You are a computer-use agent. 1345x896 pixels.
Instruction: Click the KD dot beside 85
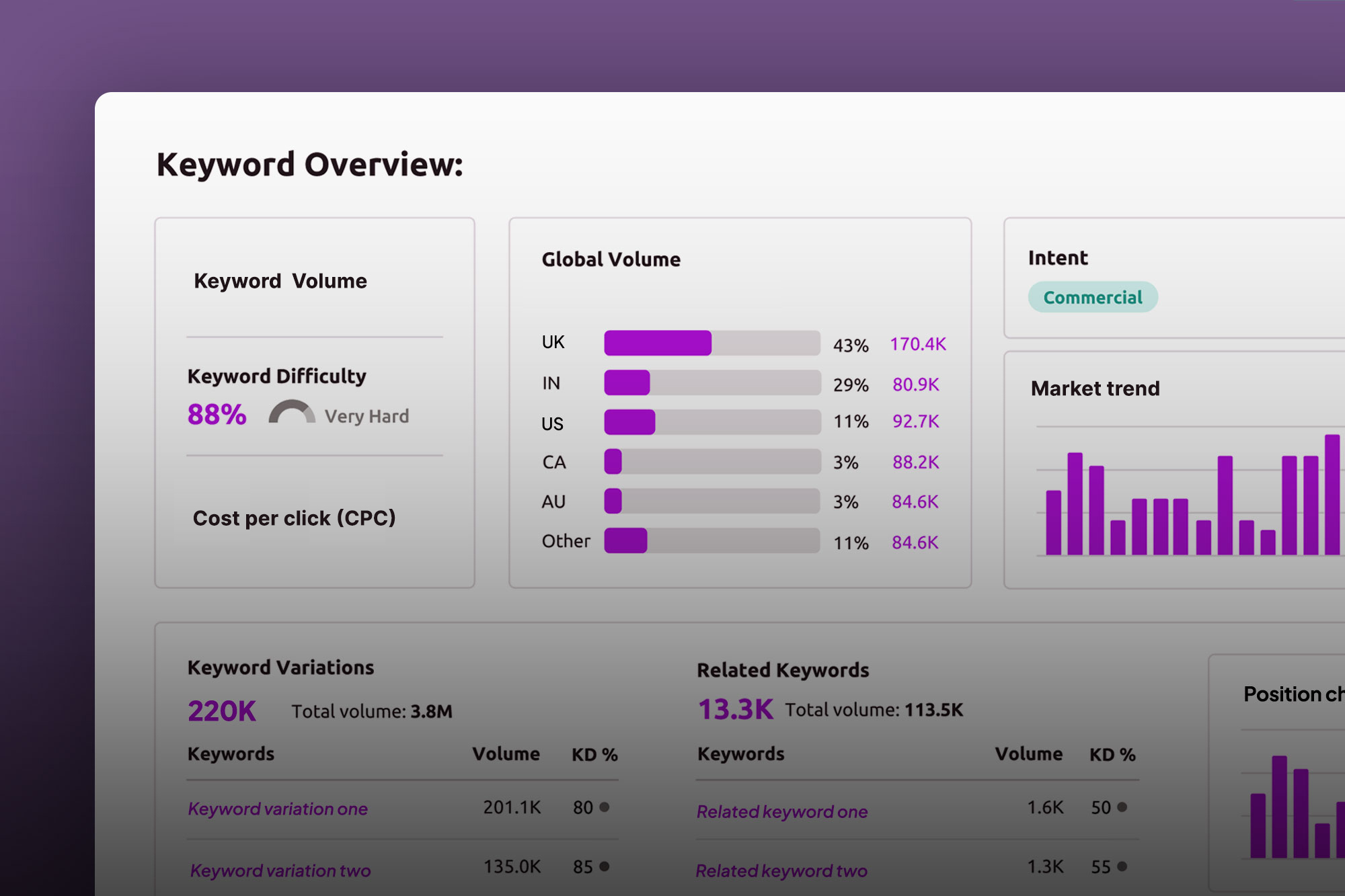(605, 866)
